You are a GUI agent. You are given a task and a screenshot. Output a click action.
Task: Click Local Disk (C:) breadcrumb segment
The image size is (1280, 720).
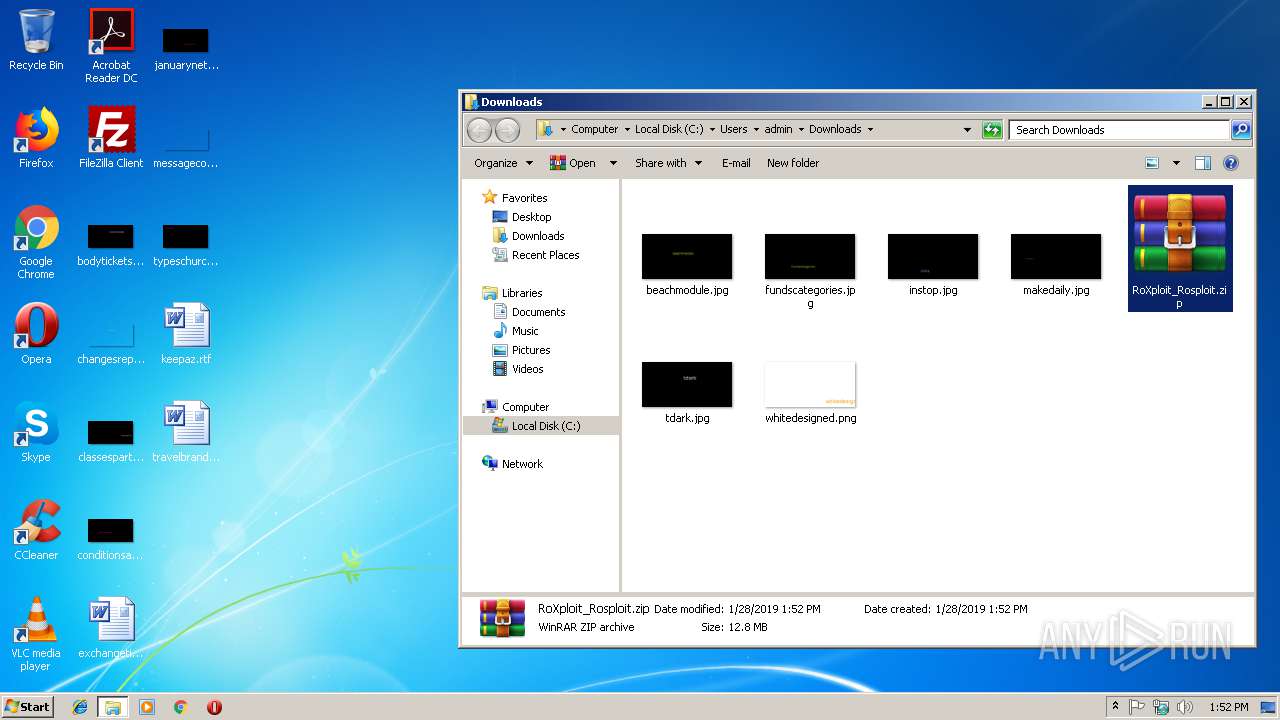[x=669, y=129]
